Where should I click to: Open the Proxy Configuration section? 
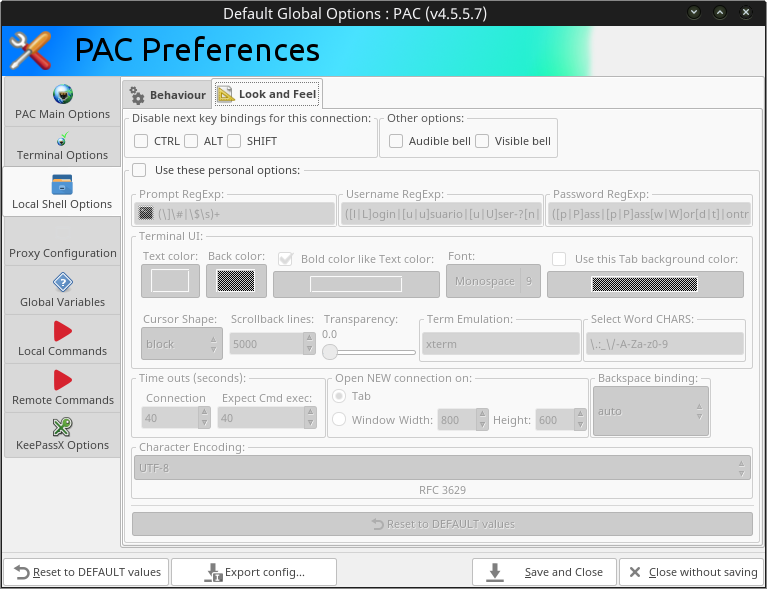pyautogui.click(x=62, y=241)
